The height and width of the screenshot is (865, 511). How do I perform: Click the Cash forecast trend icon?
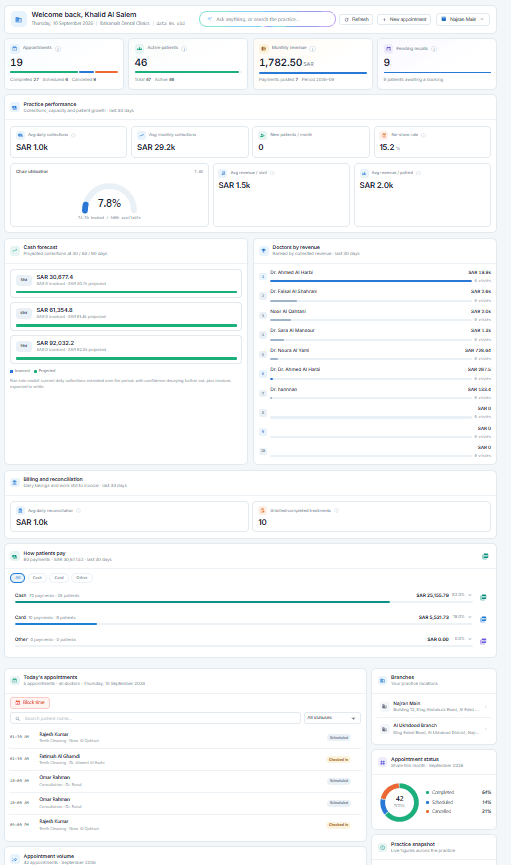(x=15, y=250)
